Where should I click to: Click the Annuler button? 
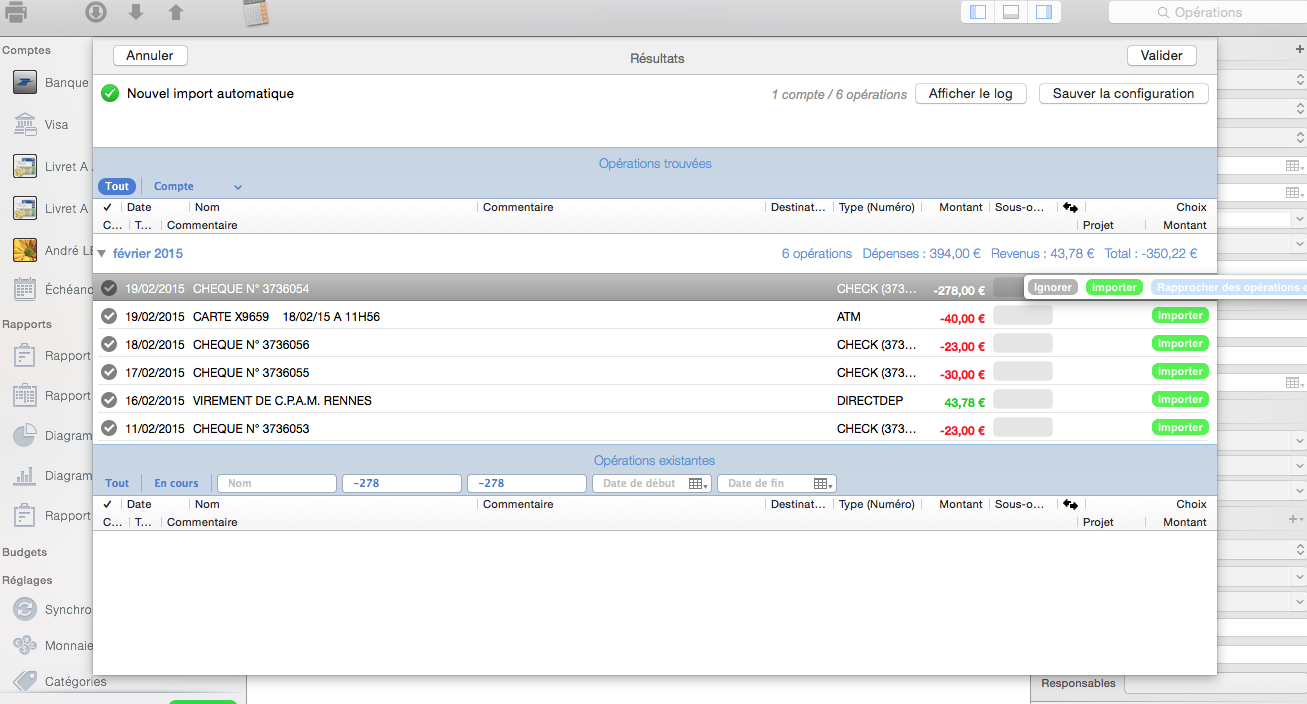click(150, 56)
